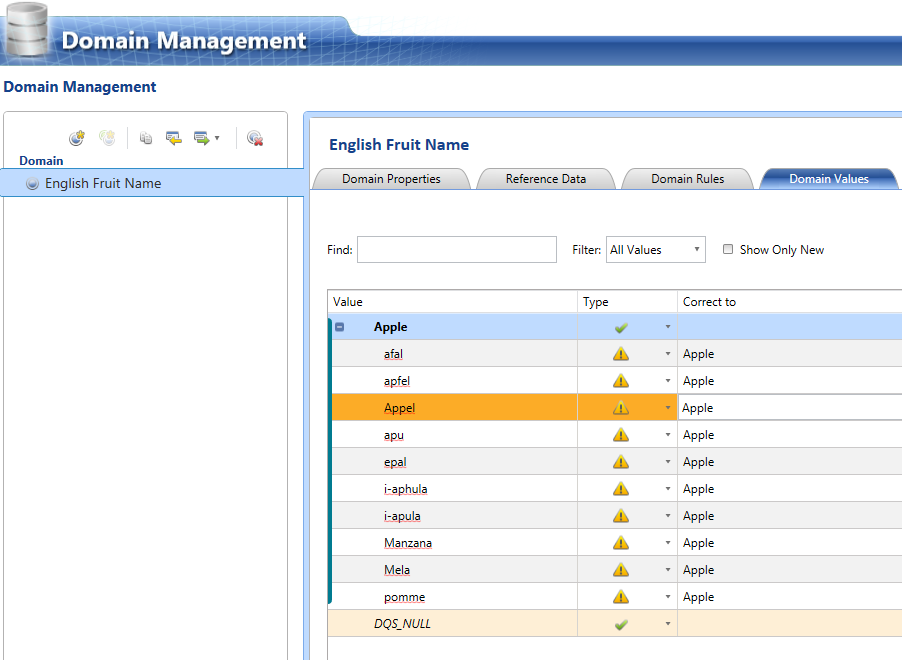
Task: Click the warning icon in the apu row
Action: tap(621, 435)
